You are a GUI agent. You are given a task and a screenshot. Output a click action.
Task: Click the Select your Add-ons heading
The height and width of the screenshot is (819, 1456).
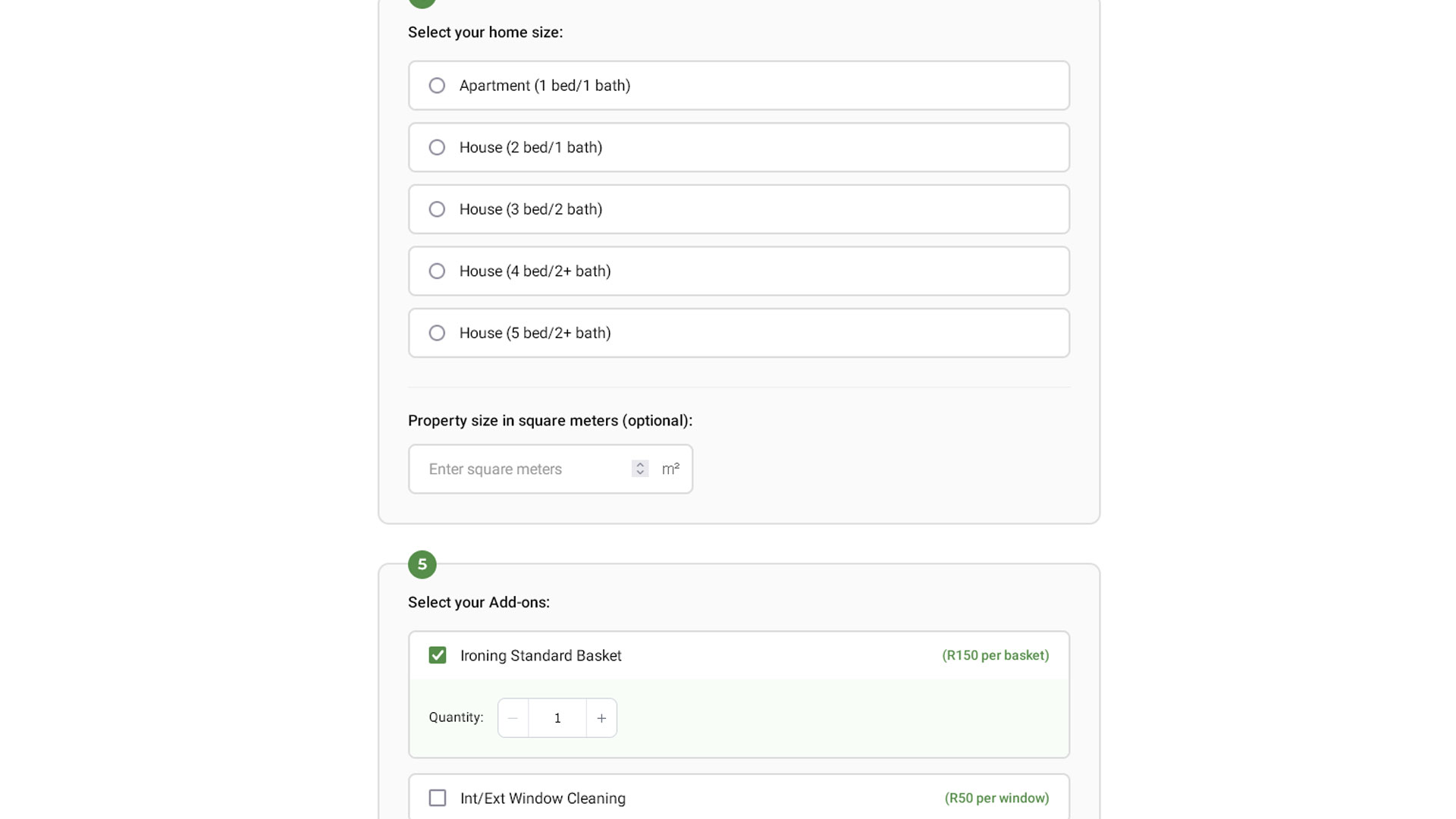pyautogui.click(x=479, y=602)
